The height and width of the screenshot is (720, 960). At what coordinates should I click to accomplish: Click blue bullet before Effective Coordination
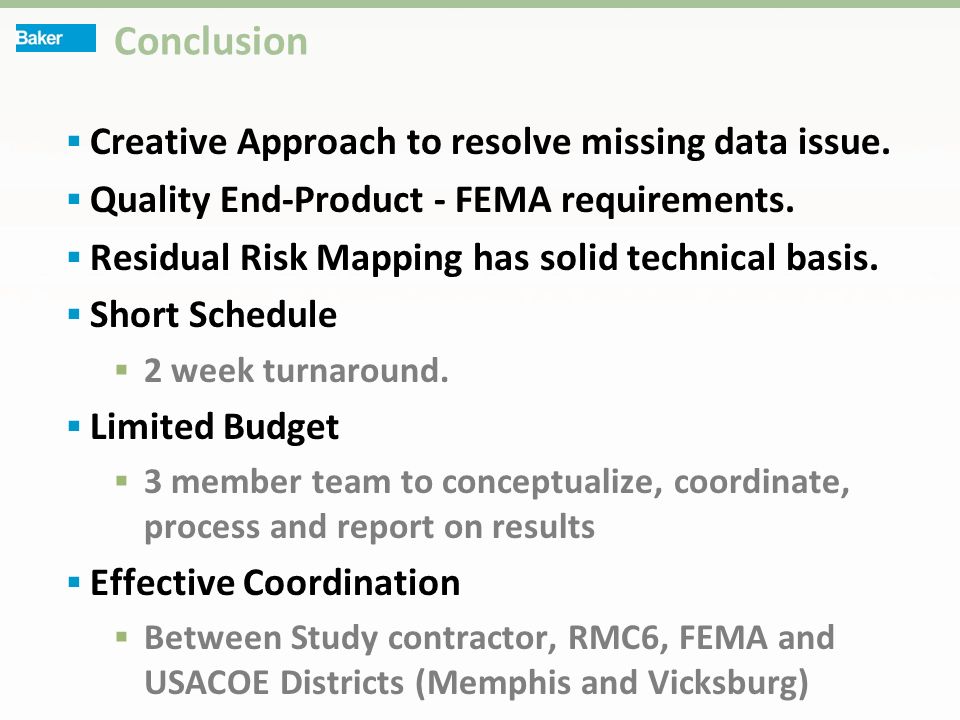click(x=74, y=582)
